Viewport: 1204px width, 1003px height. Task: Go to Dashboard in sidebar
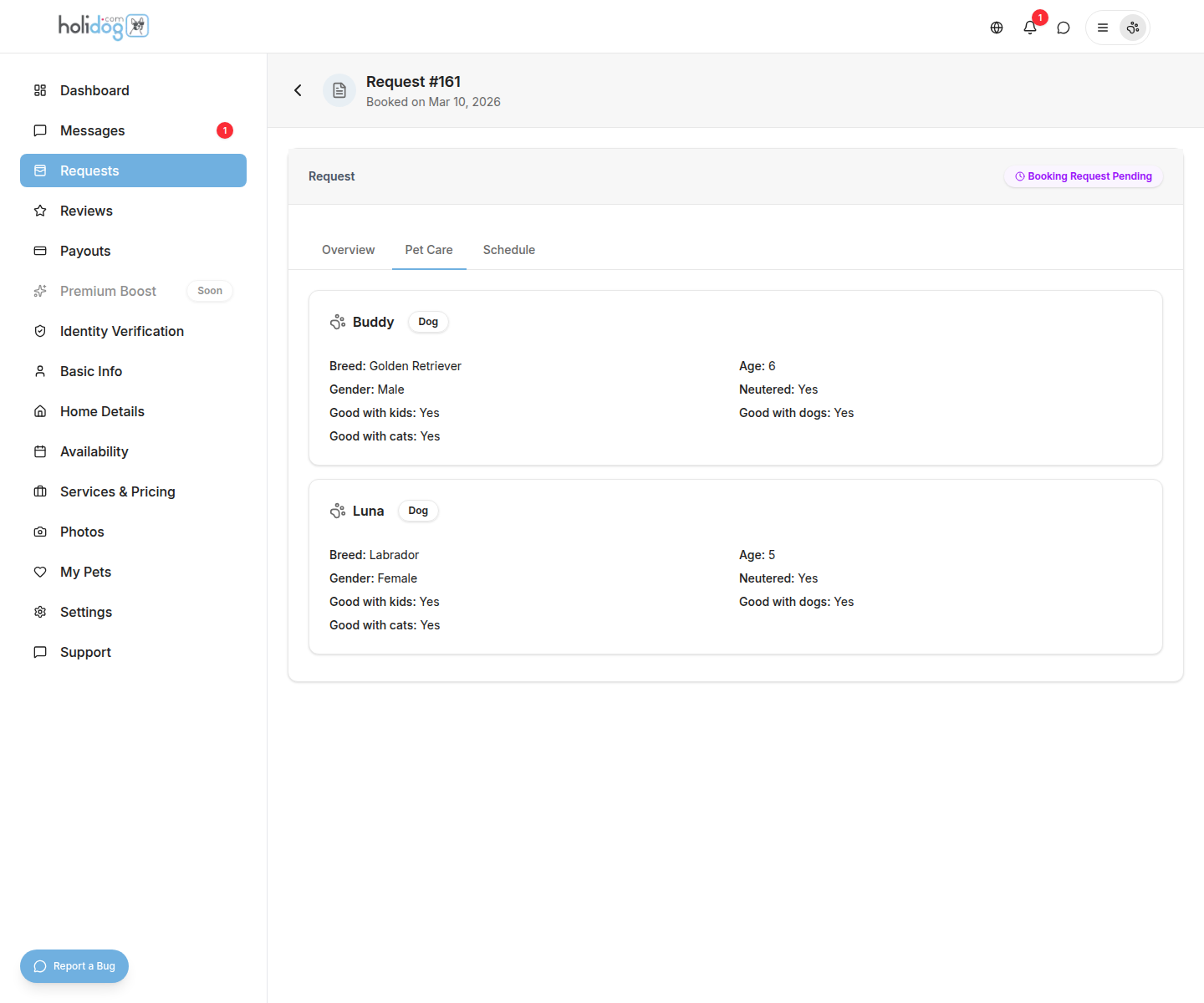[x=94, y=90]
